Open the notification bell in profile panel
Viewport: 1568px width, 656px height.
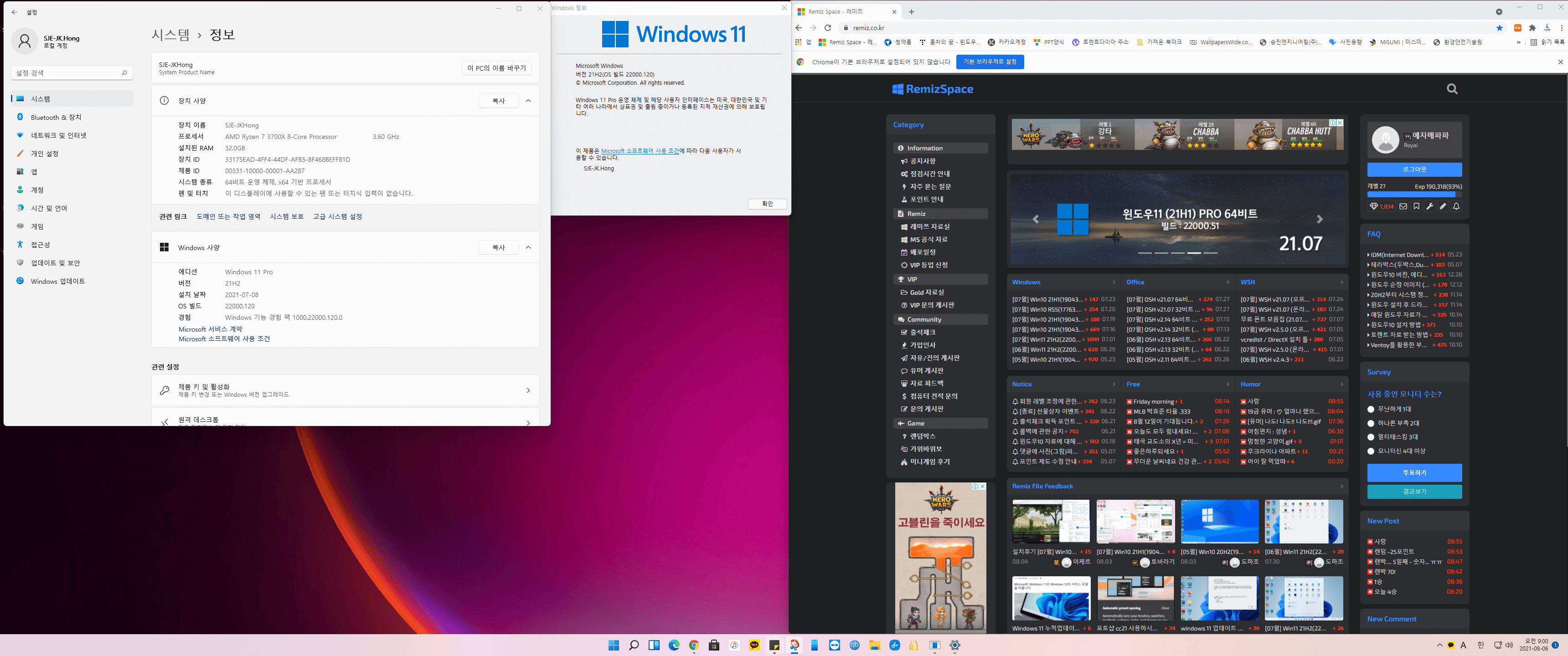coord(1456,206)
